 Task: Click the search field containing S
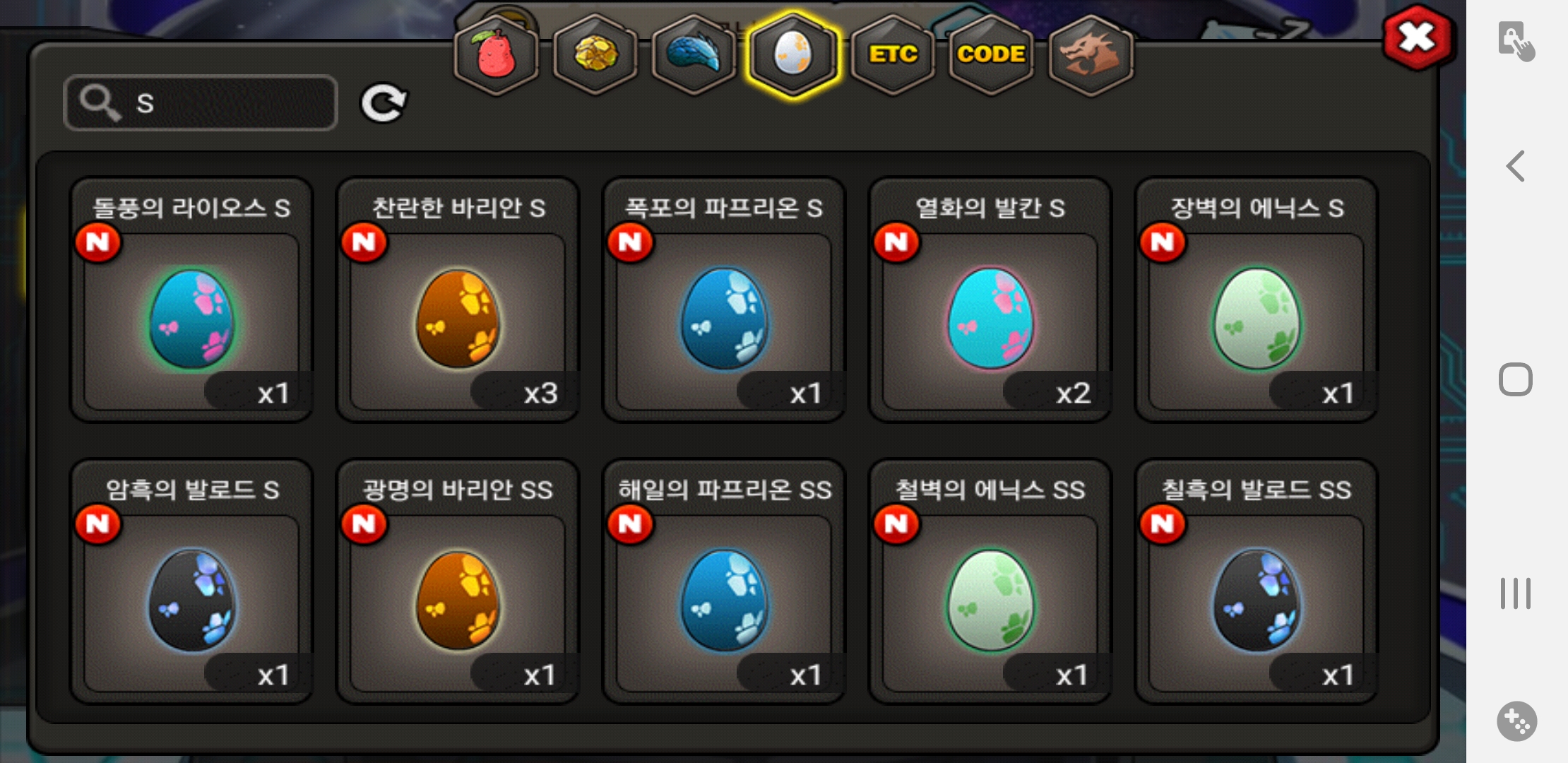click(x=201, y=103)
